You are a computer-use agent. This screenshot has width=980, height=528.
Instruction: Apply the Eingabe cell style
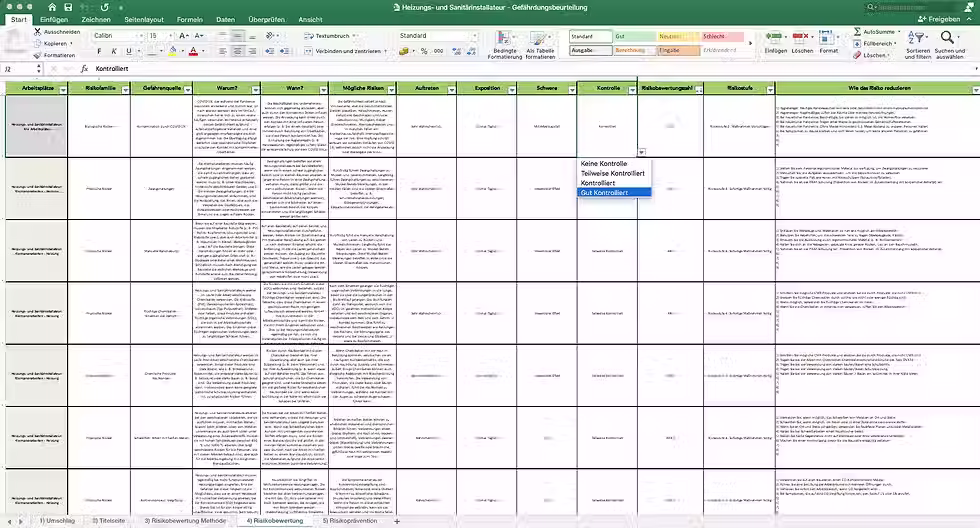679,50
